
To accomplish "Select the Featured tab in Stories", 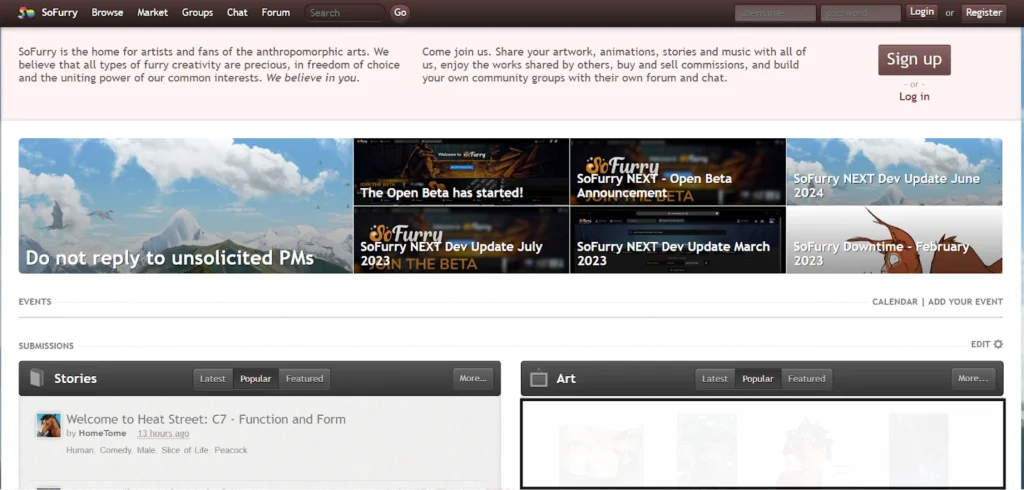I will [x=304, y=379].
